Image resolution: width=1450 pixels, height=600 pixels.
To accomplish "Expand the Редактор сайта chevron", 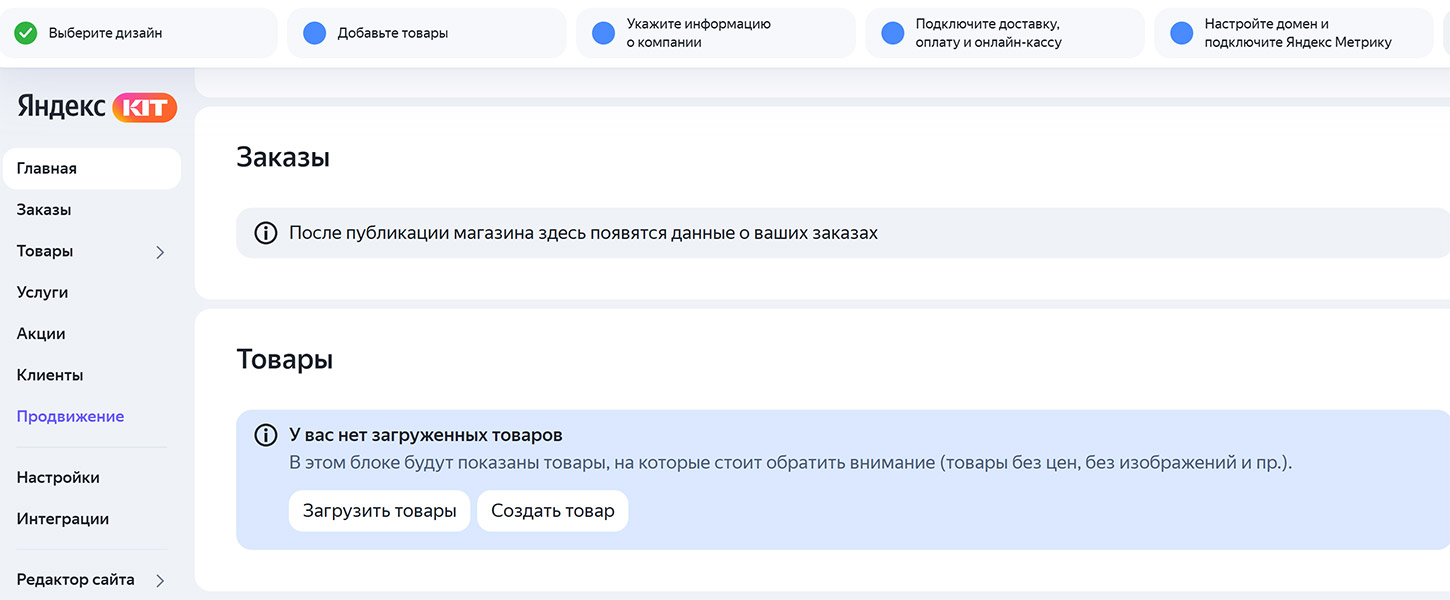I will (x=160, y=580).
